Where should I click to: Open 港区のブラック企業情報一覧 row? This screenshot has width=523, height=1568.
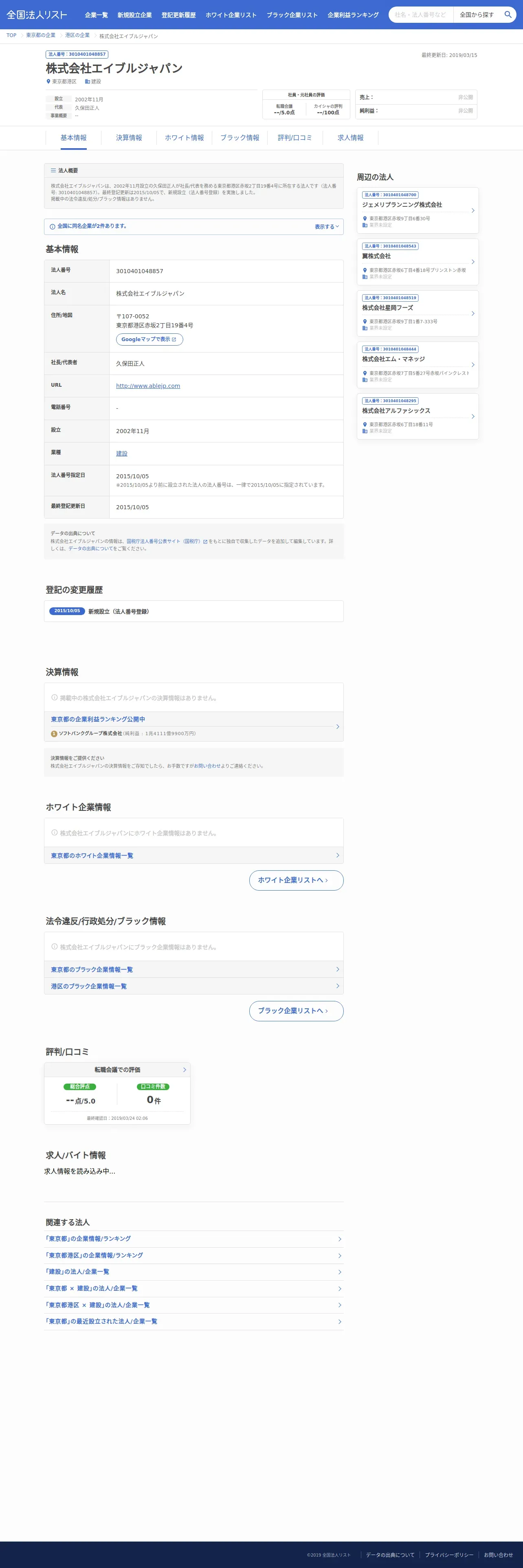(193, 986)
